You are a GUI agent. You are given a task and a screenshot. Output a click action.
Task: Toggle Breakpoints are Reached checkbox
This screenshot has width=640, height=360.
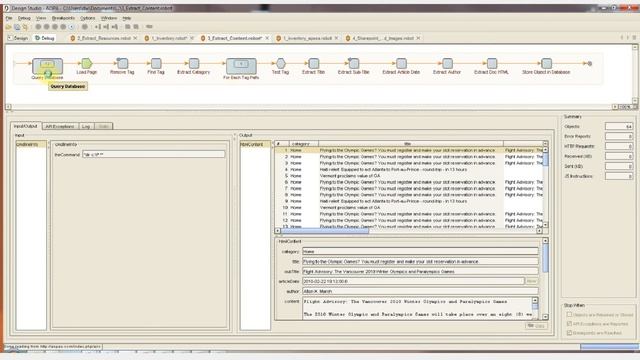569,333
